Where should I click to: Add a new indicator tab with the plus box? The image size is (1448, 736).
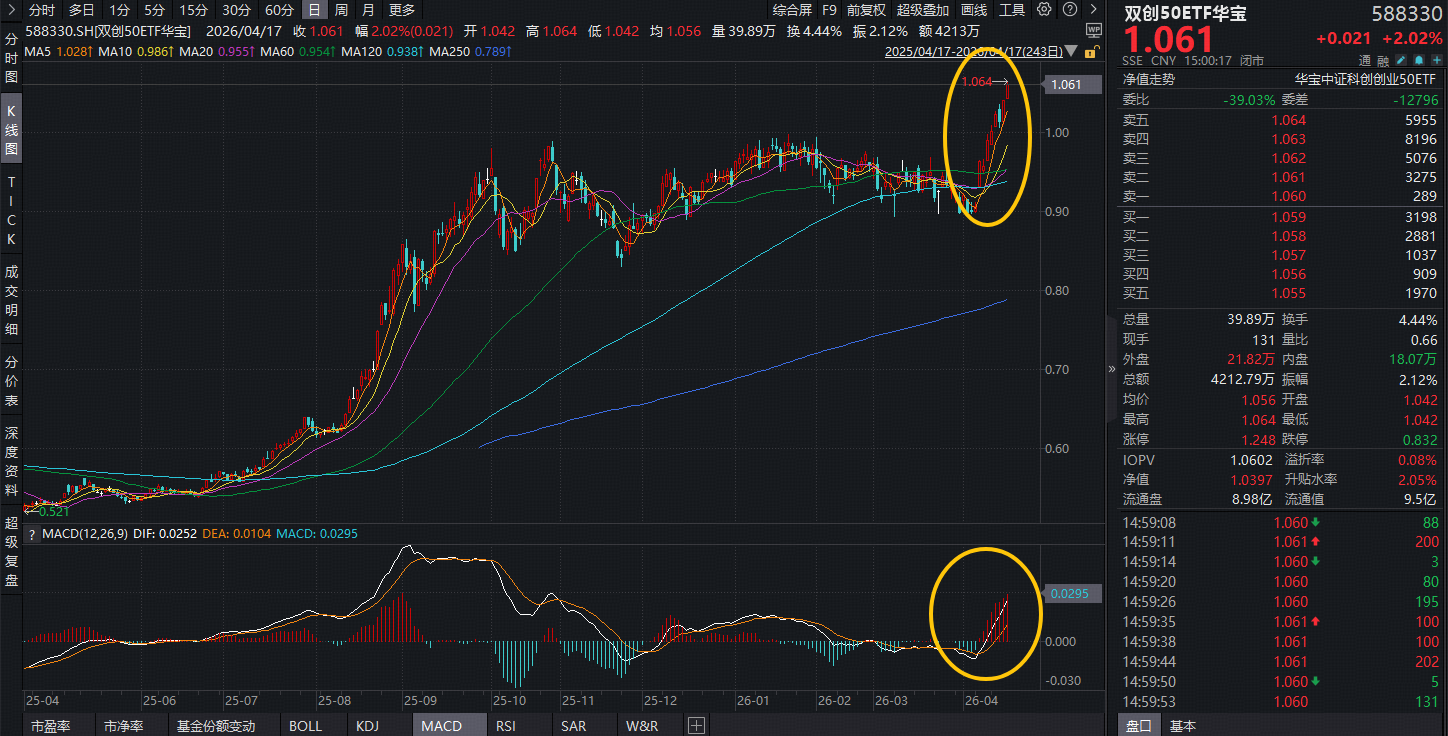[697, 725]
